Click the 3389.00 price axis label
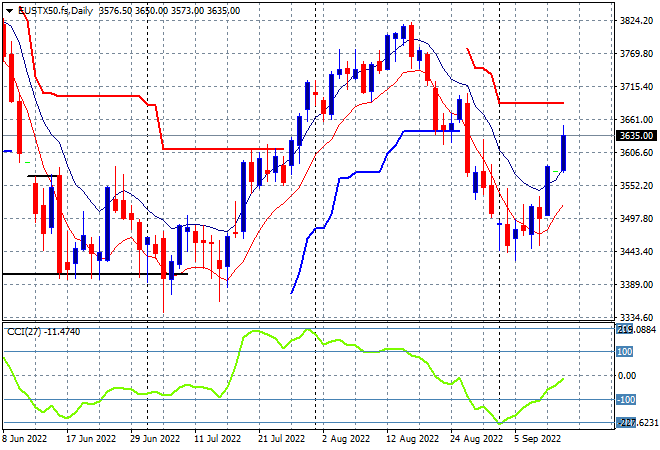 [636, 285]
